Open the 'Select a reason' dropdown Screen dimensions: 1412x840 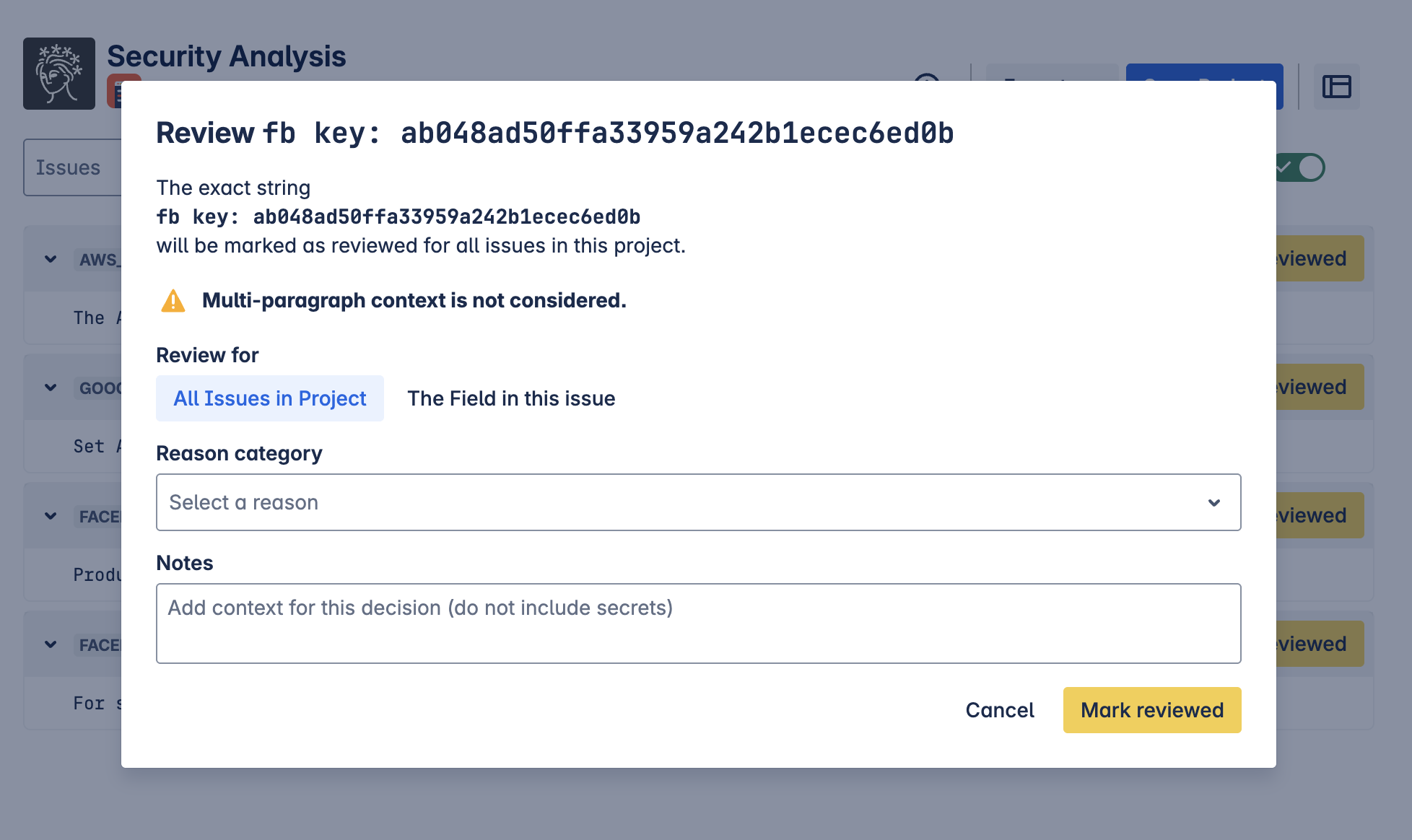coord(698,502)
